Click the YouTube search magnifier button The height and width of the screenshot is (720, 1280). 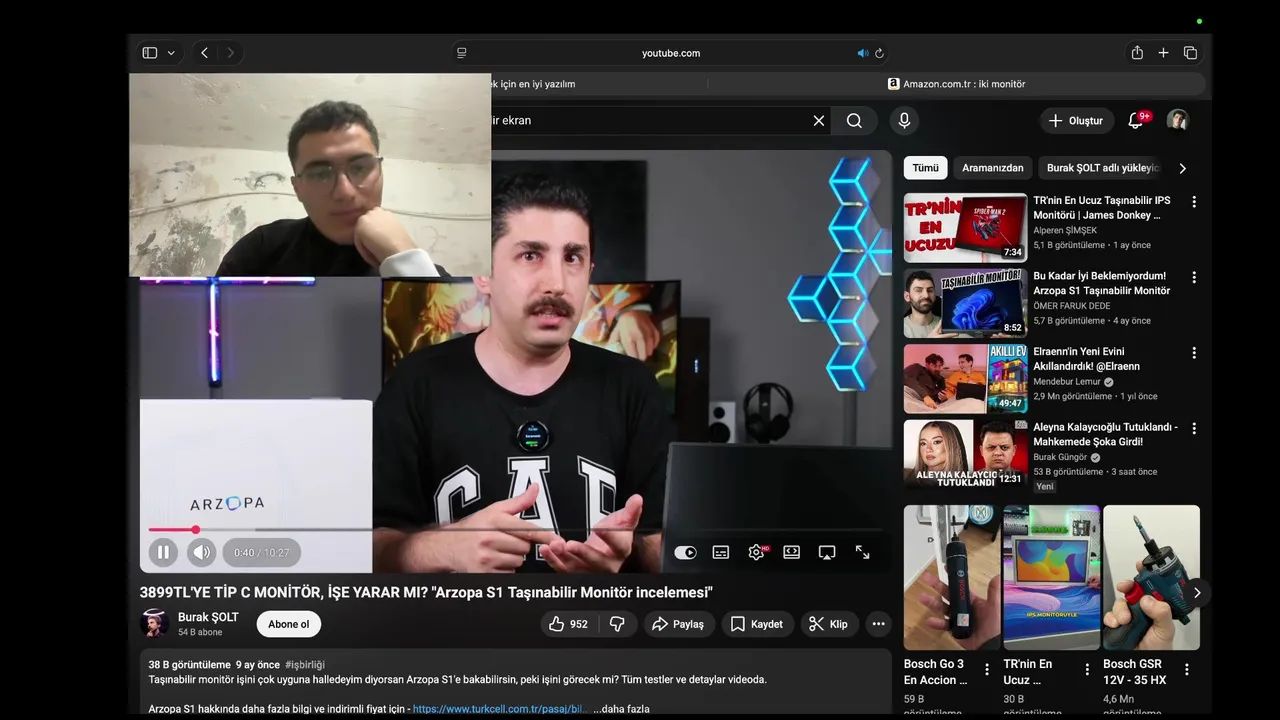click(854, 120)
